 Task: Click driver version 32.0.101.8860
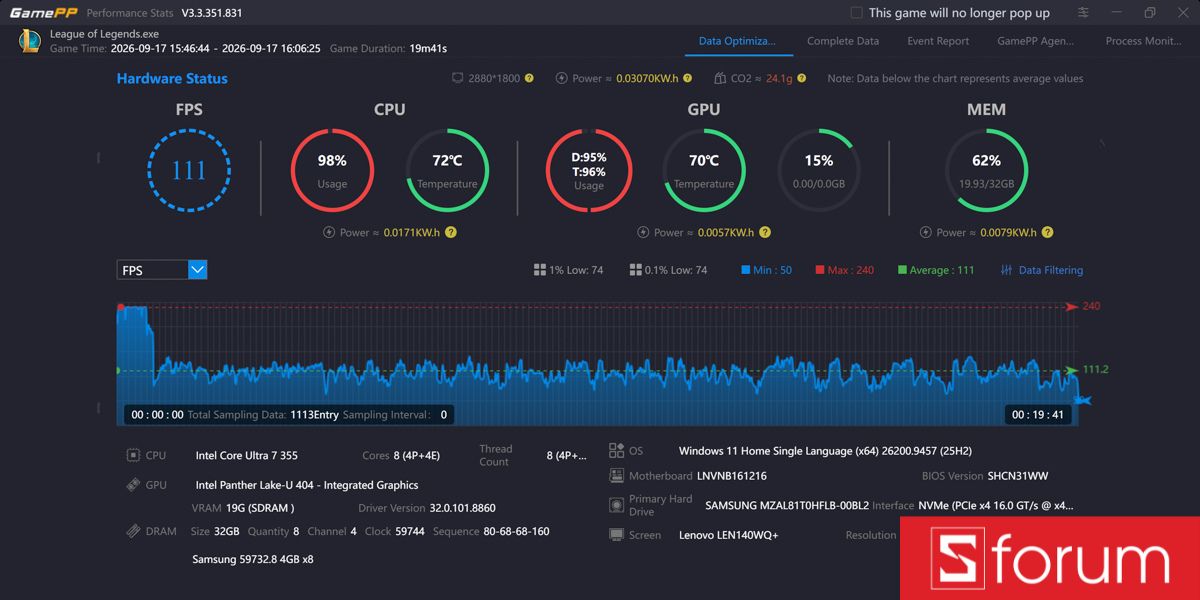[x=462, y=508]
